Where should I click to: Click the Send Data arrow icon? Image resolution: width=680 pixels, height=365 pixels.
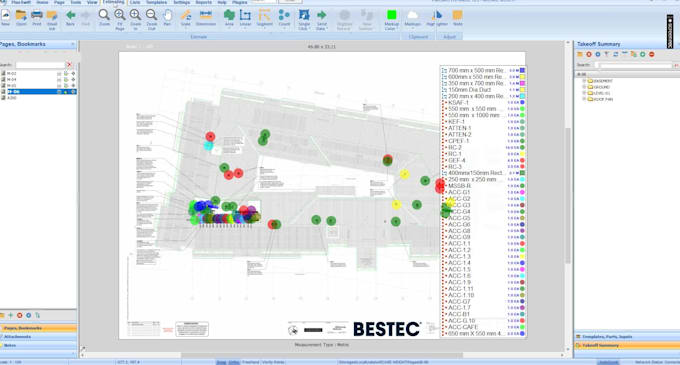pyautogui.click(x=321, y=16)
